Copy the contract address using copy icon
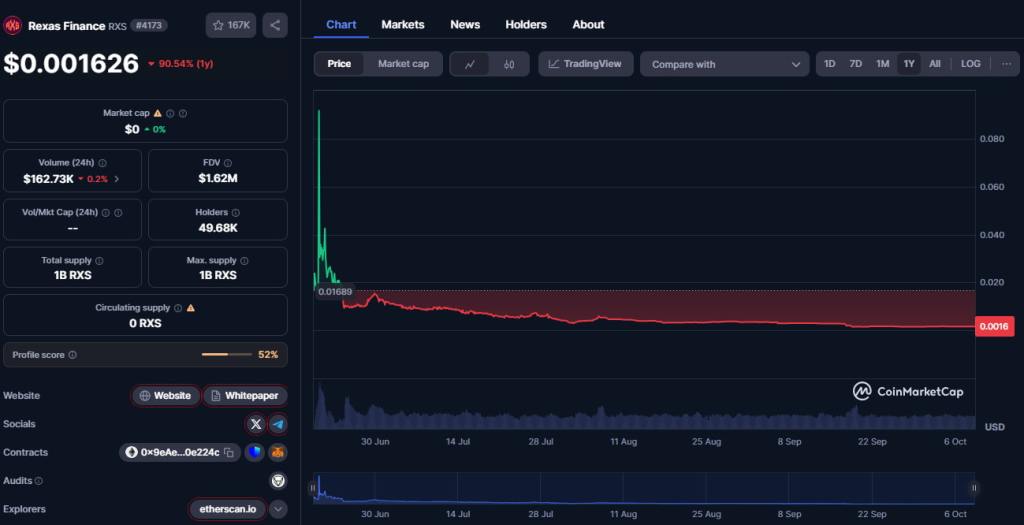The height and width of the screenshot is (525, 1024). click(229, 452)
